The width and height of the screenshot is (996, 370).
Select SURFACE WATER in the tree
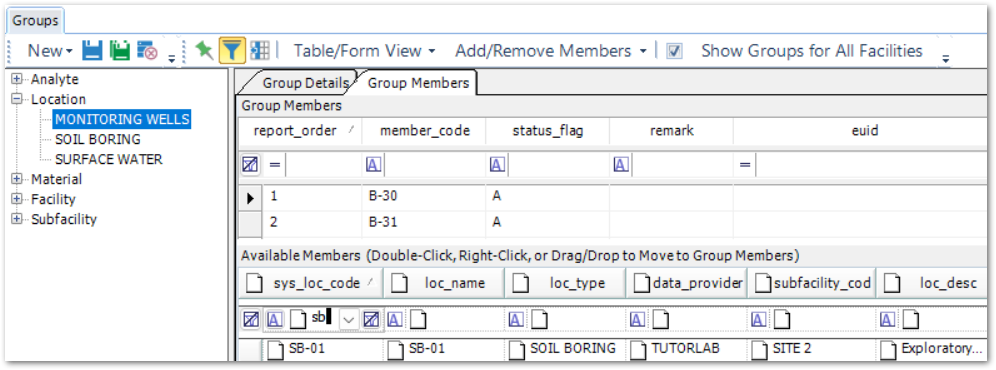pos(109,159)
